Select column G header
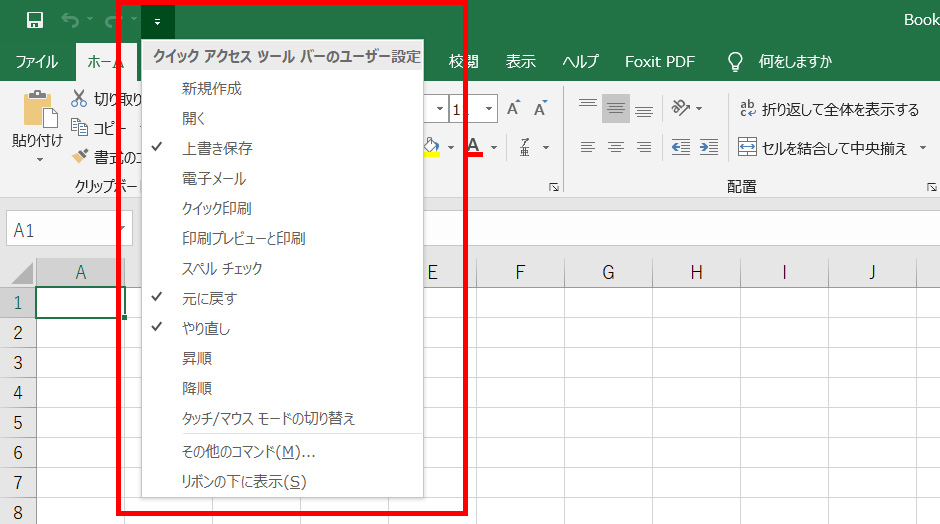940x524 pixels. tap(608, 273)
